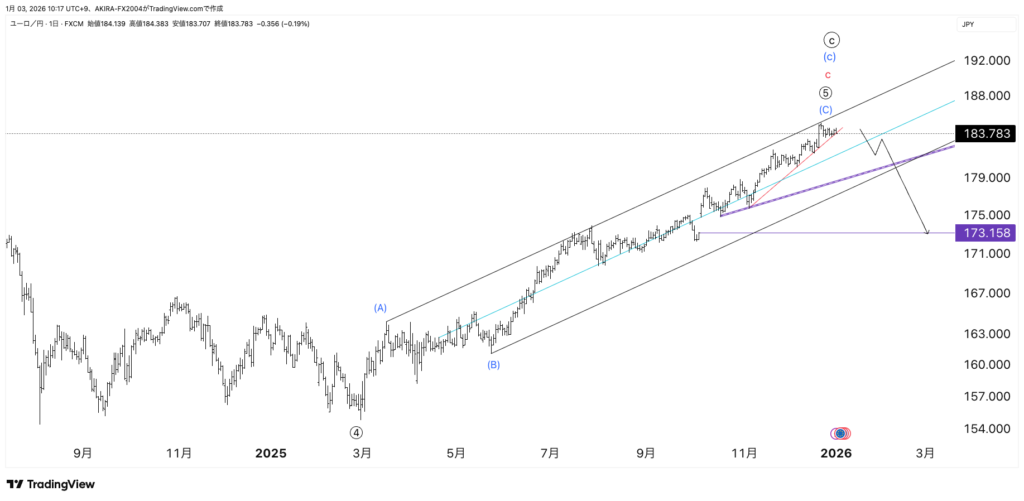Screen dimensions: 1024x501
Task: Click the red c wave label
Action: 827,75
